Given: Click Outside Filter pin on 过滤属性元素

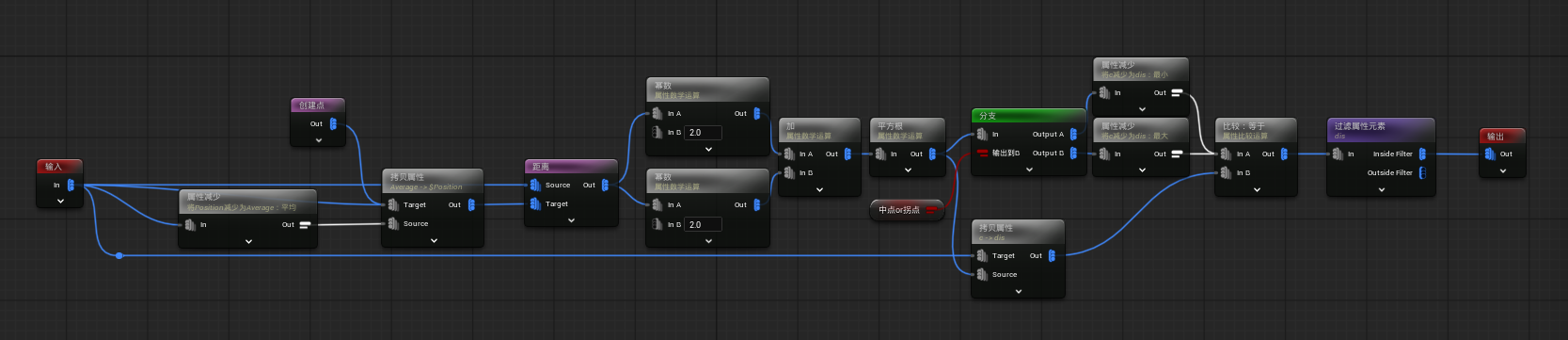Looking at the screenshot, I should pos(1422,172).
